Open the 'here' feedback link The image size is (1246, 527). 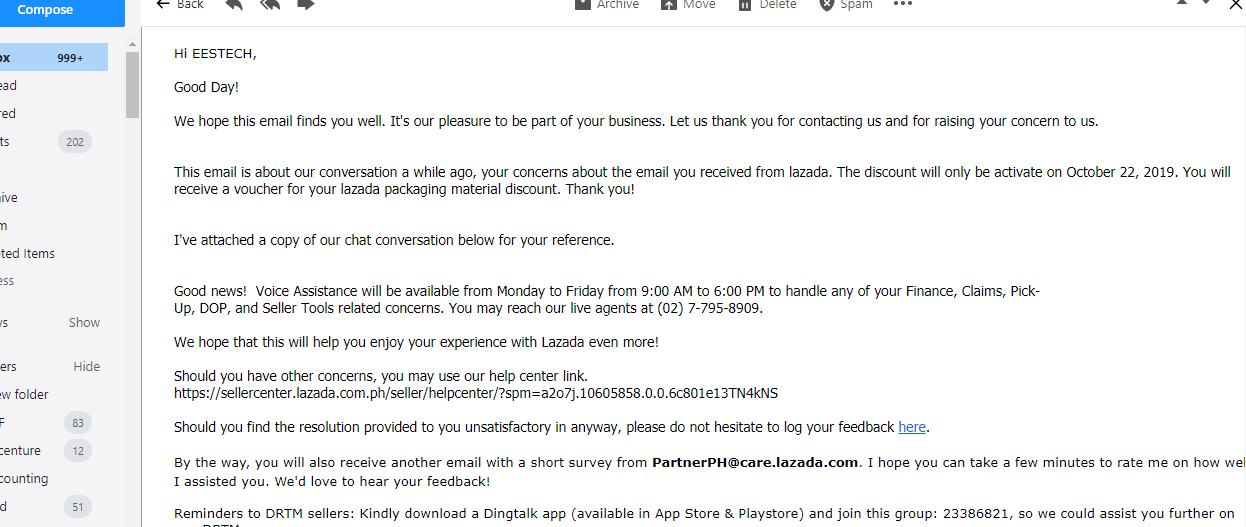[x=912, y=427]
